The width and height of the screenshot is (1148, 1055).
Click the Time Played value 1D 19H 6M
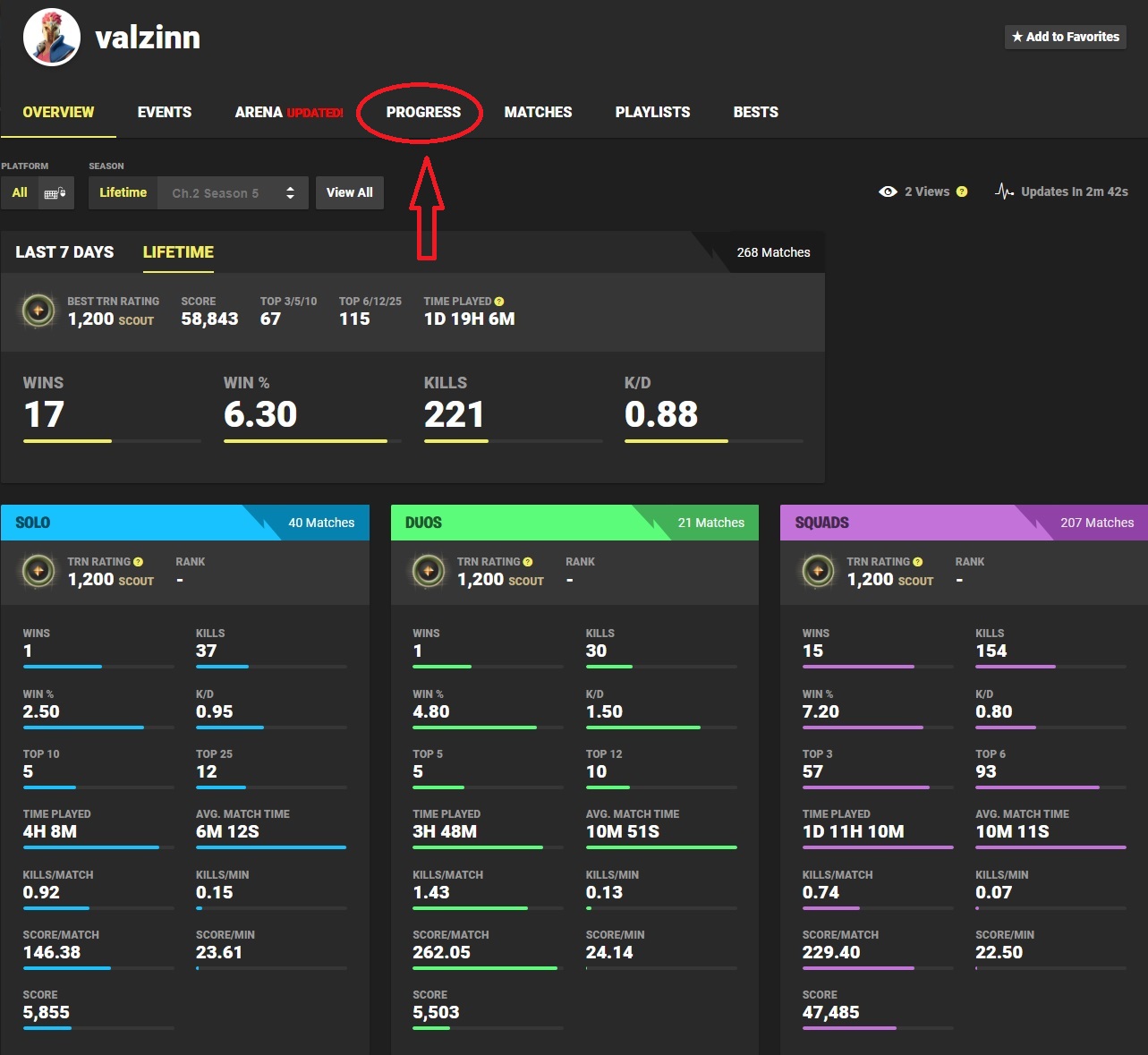pyautogui.click(x=469, y=319)
